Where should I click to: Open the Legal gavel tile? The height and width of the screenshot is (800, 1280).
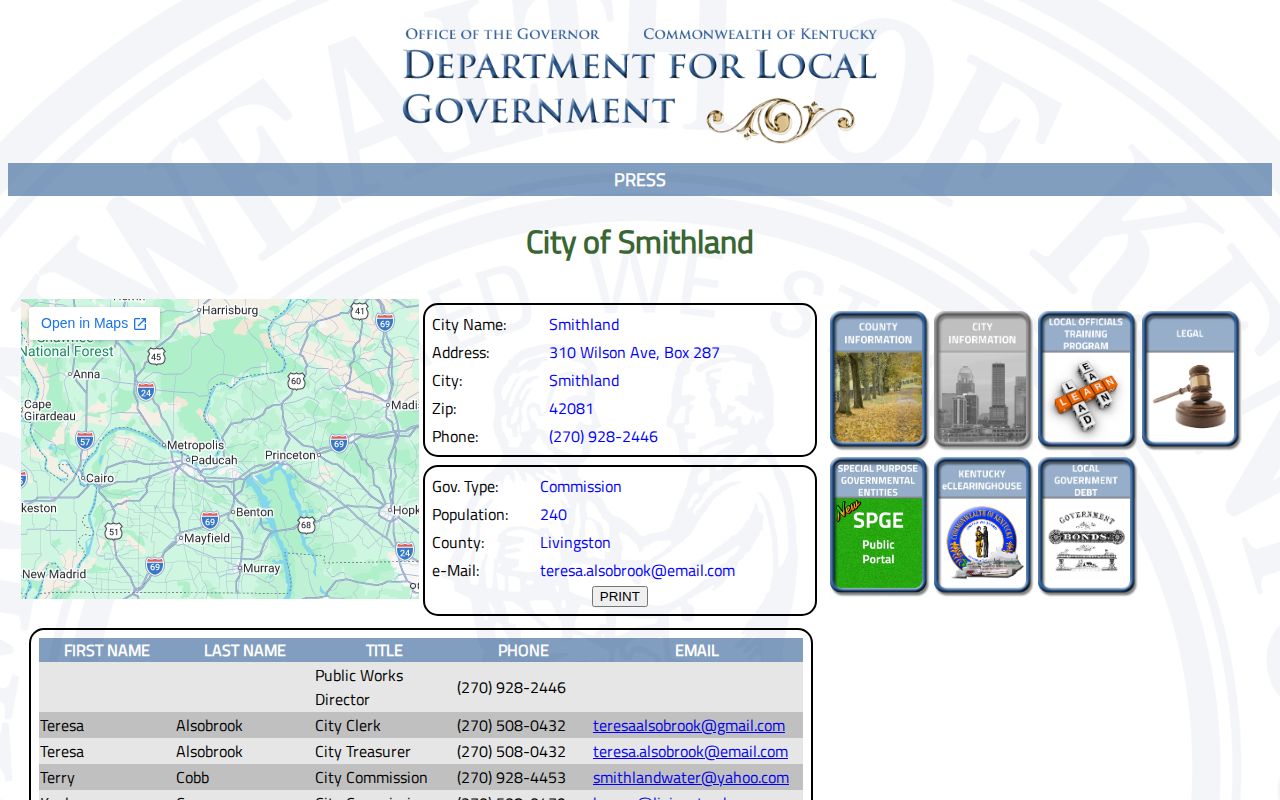(1190, 379)
